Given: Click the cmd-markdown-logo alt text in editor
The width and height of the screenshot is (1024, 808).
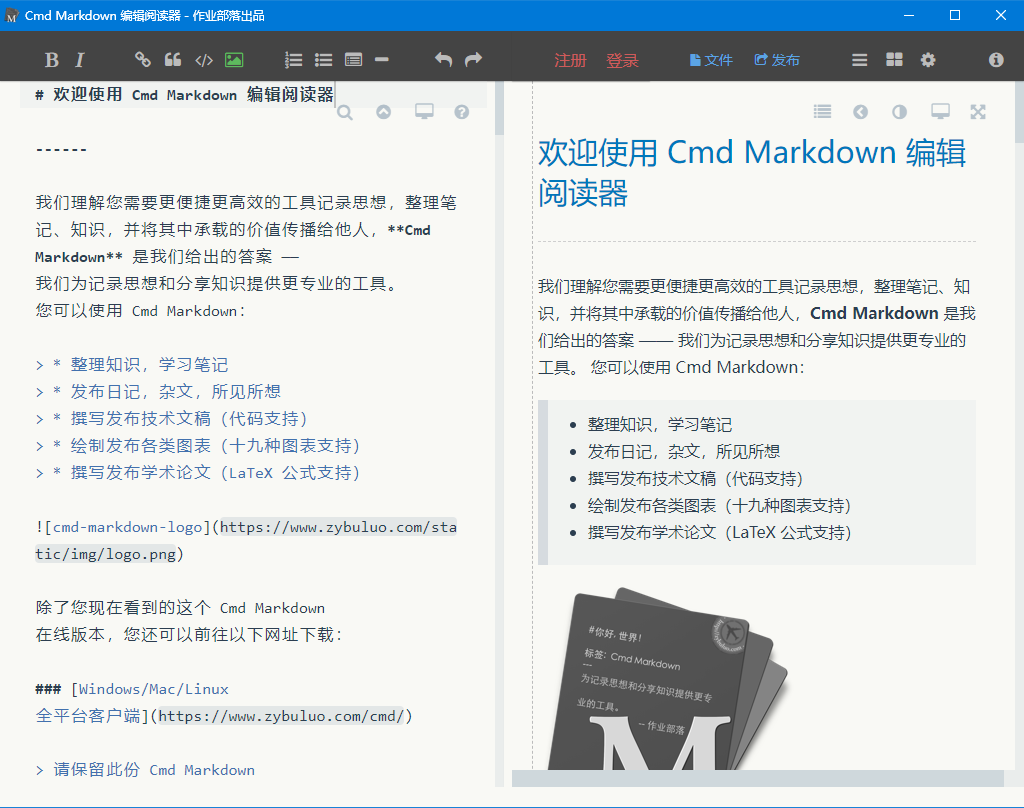Looking at the screenshot, I should click(x=127, y=528).
